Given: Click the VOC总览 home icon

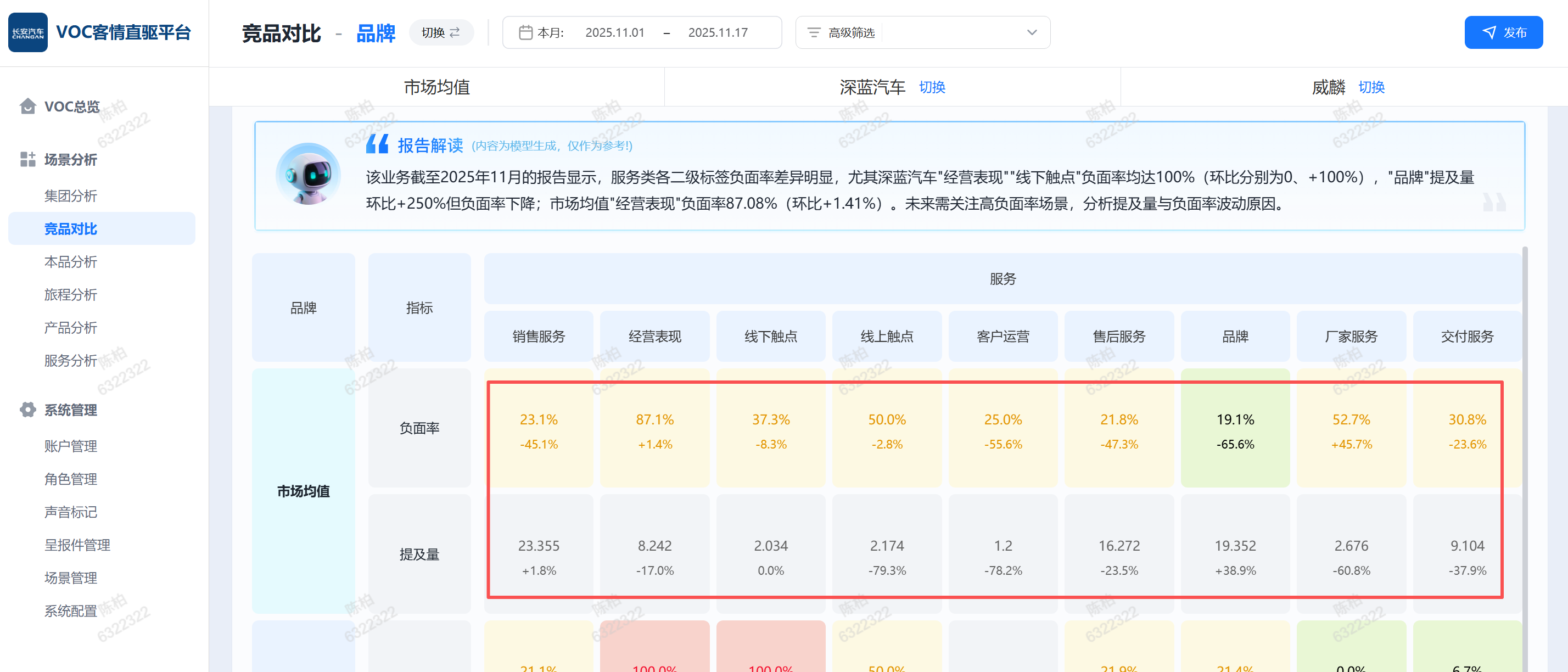Looking at the screenshot, I should click(x=27, y=107).
